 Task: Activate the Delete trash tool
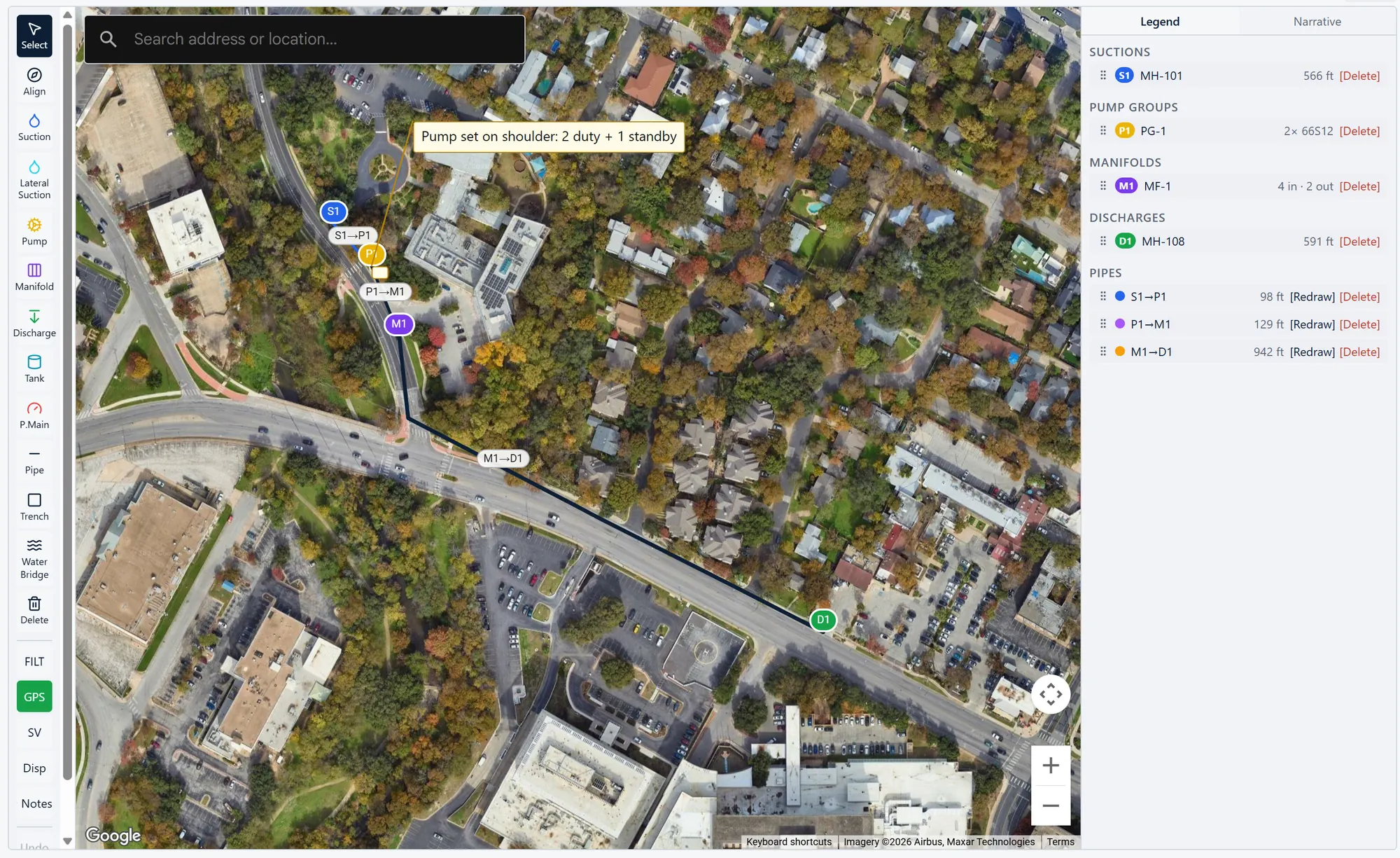point(34,611)
